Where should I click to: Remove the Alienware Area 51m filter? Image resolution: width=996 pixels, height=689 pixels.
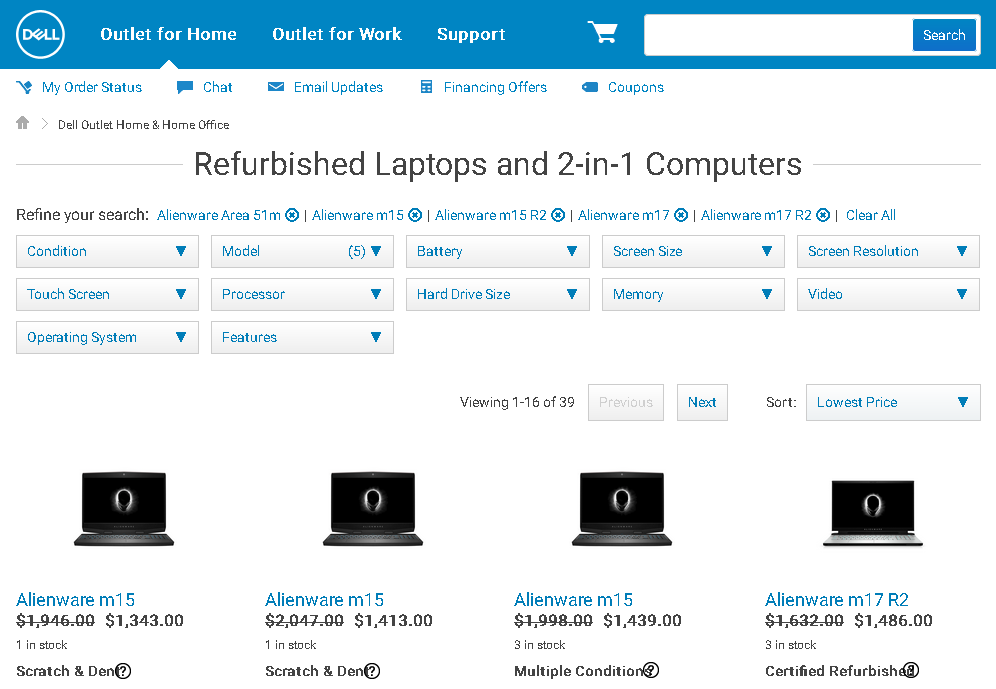(x=292, y=215)
